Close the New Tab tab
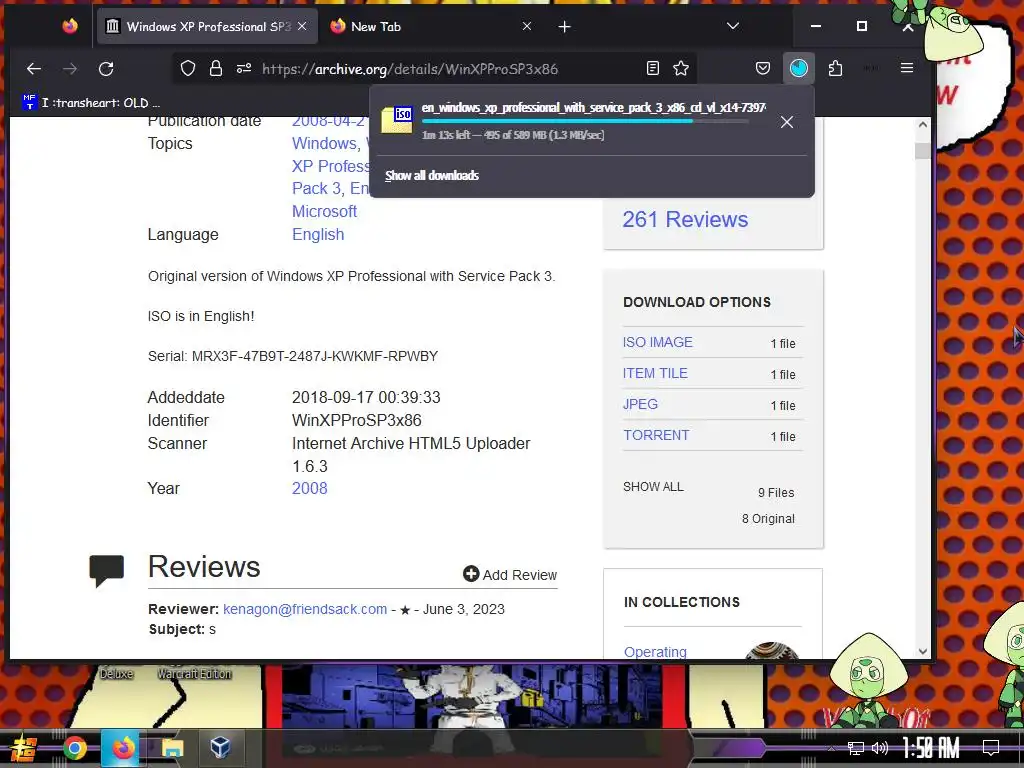Viewport: 1024px width, 768px height. [x=527, y=26]
